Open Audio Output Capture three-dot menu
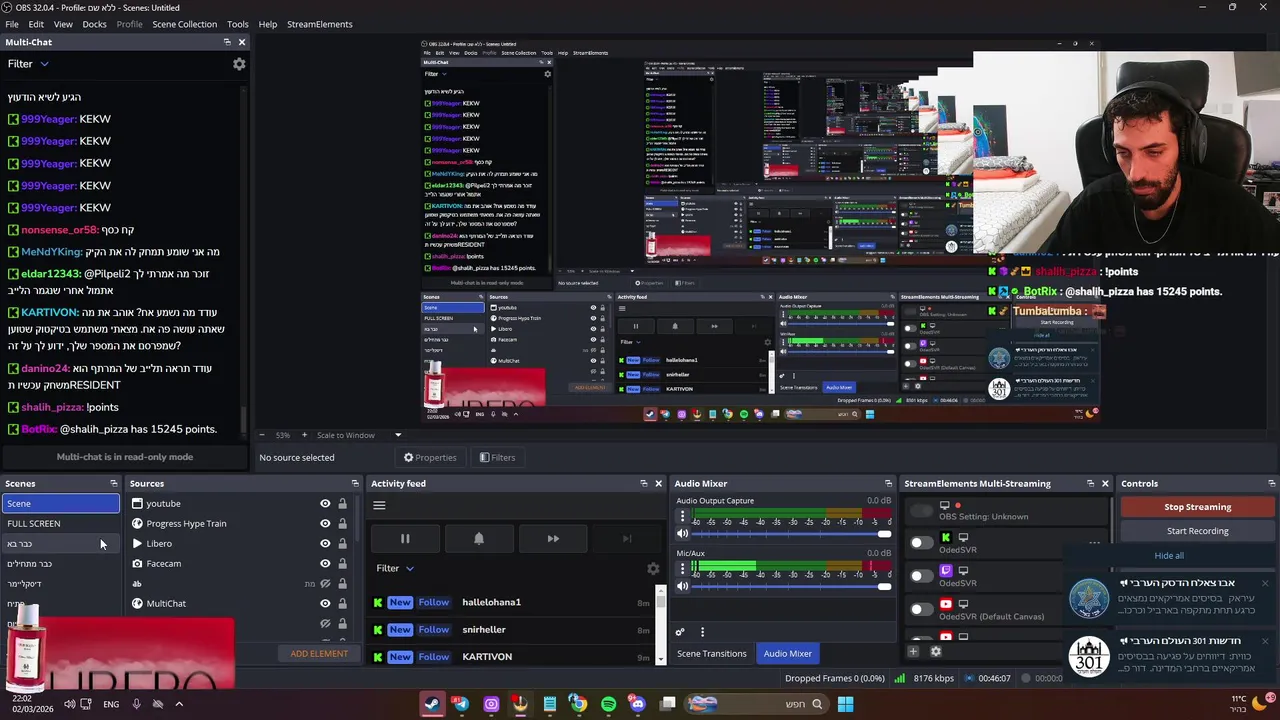 (683, 516)
